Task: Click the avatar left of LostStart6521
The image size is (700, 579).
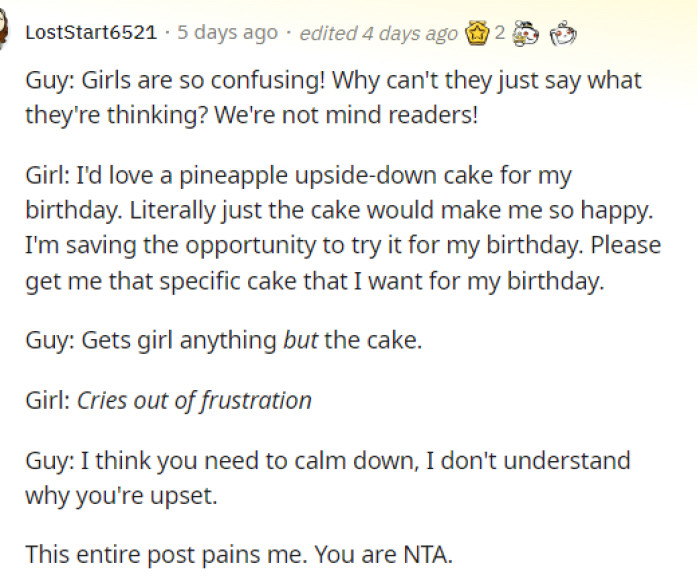Action: tap(5, 32)
